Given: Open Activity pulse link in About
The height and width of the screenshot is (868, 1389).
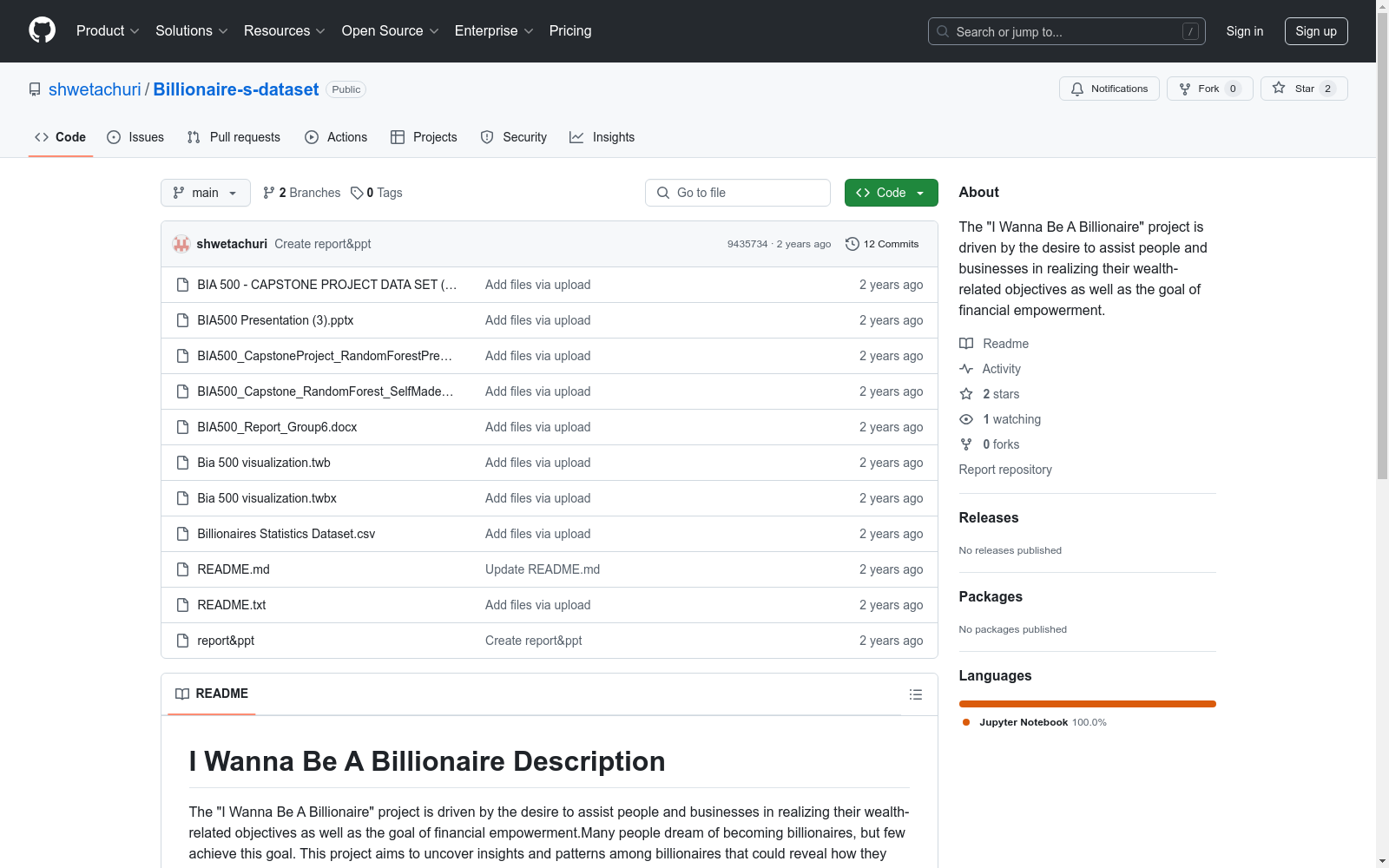Looking at the screenshot, I should (x=990, y=369).
